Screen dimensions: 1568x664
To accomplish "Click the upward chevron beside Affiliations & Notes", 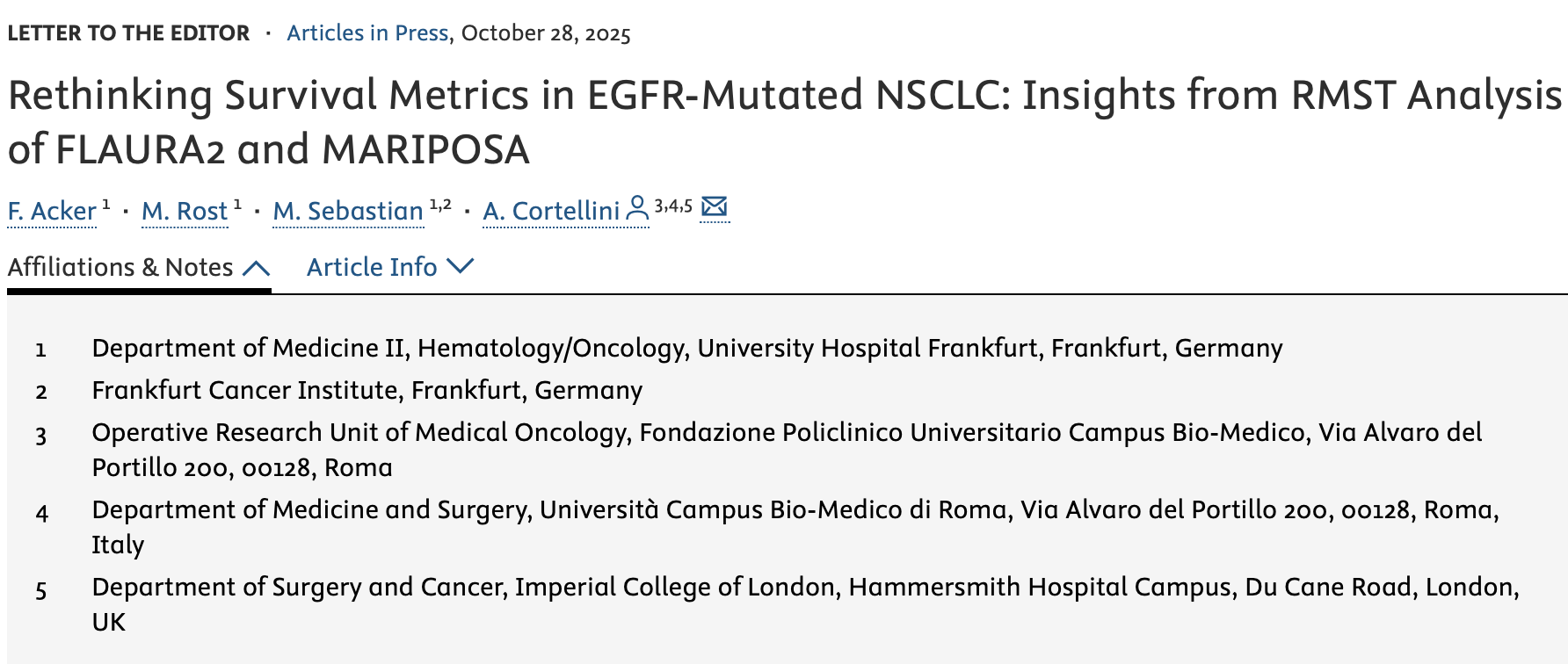I will click(x=256, y=266).
